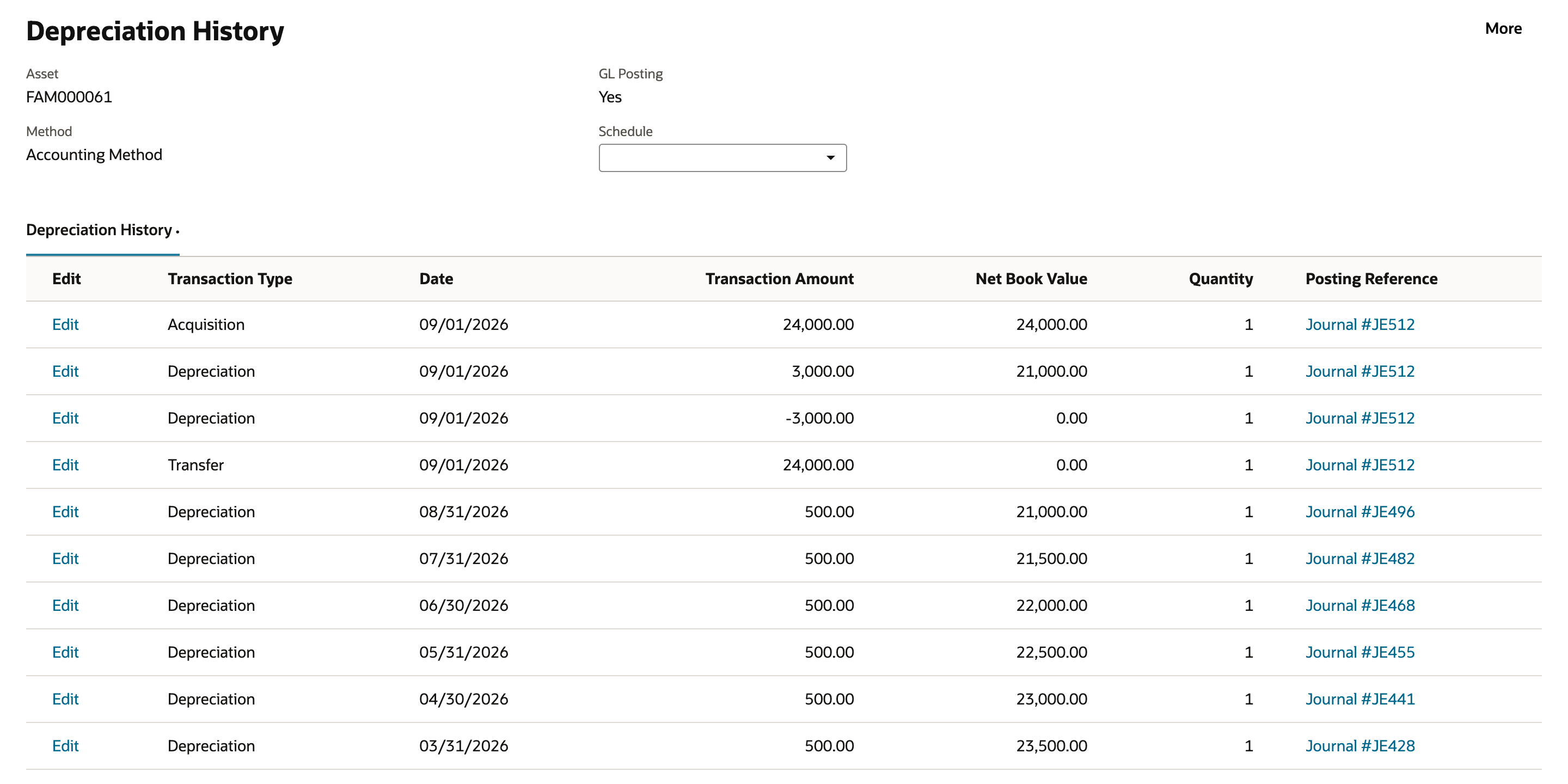The width and height of the screenshot is (1568, 784).
Task: Open the More menu
Action: [1503, 29]
